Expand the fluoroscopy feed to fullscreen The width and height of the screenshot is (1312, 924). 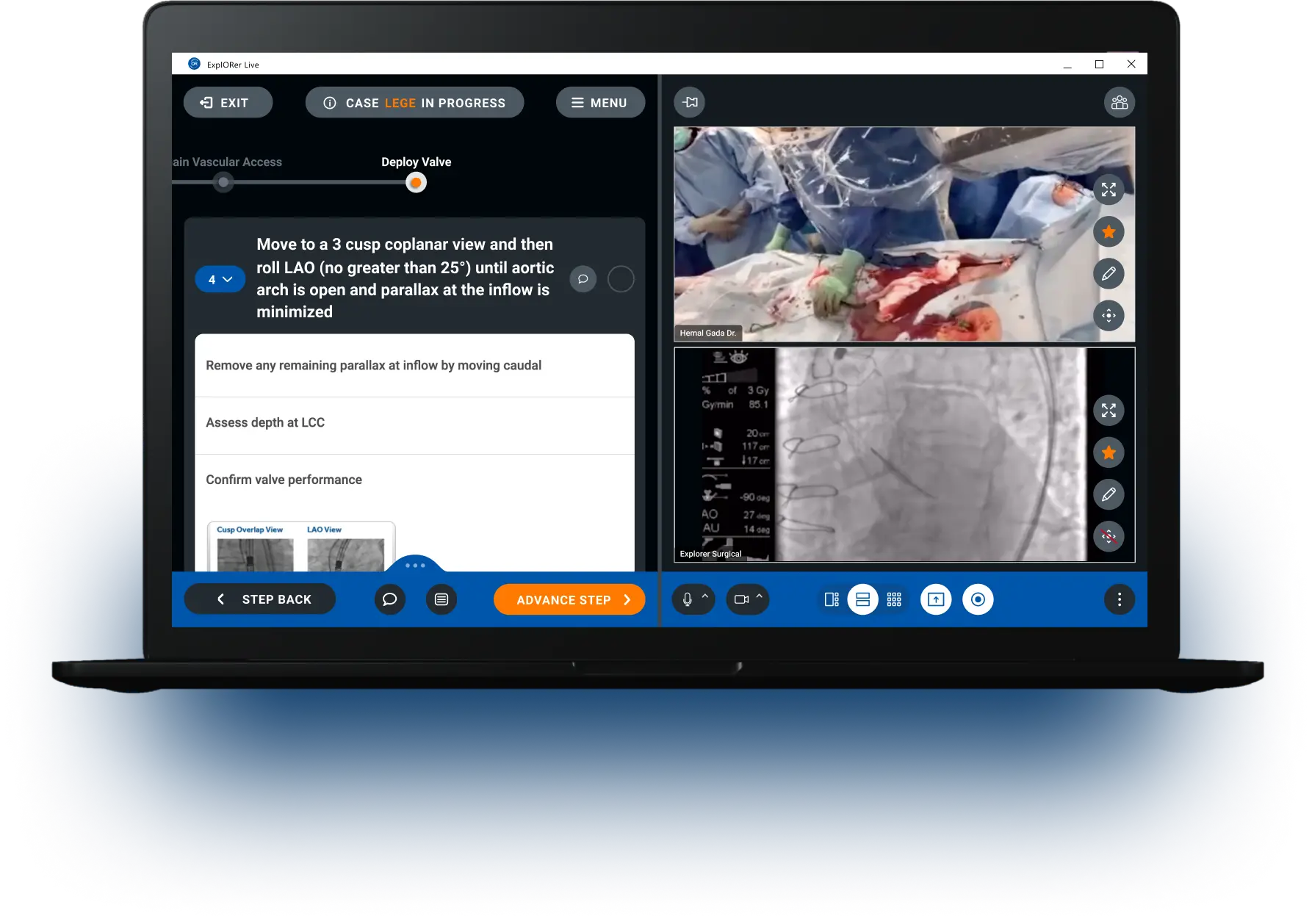pos(1109,411)
